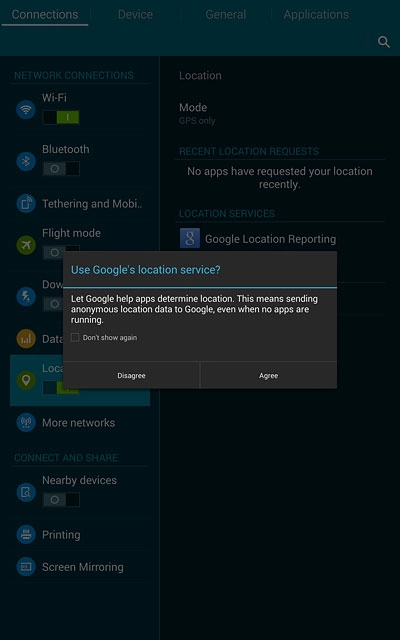
Task: Tap the Screen Mirroring icon
Action: [26, 567]
